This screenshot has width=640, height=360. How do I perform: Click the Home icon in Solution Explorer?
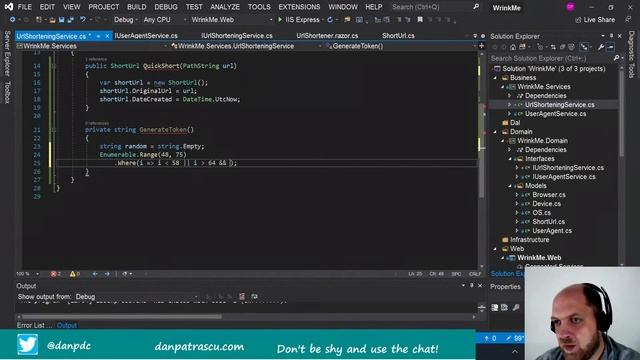click(x=513, y=47)
